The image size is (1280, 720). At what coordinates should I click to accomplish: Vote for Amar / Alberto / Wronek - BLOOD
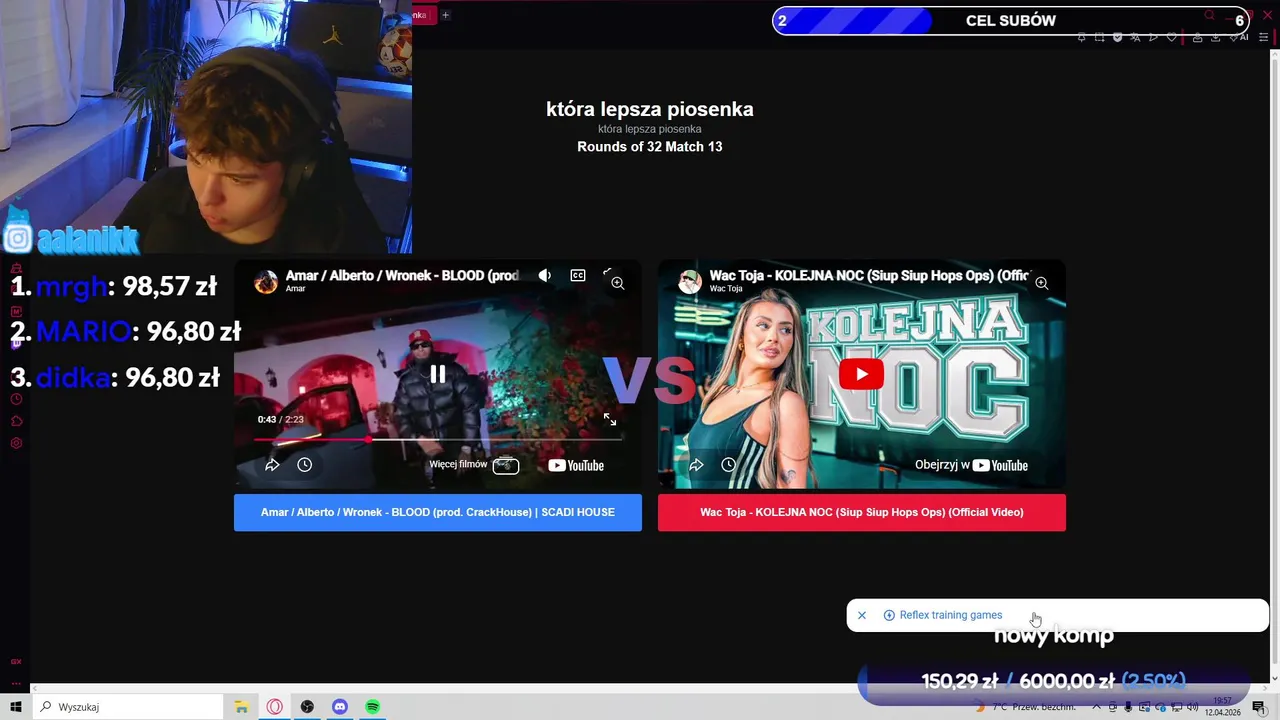[x=438, y=512]
